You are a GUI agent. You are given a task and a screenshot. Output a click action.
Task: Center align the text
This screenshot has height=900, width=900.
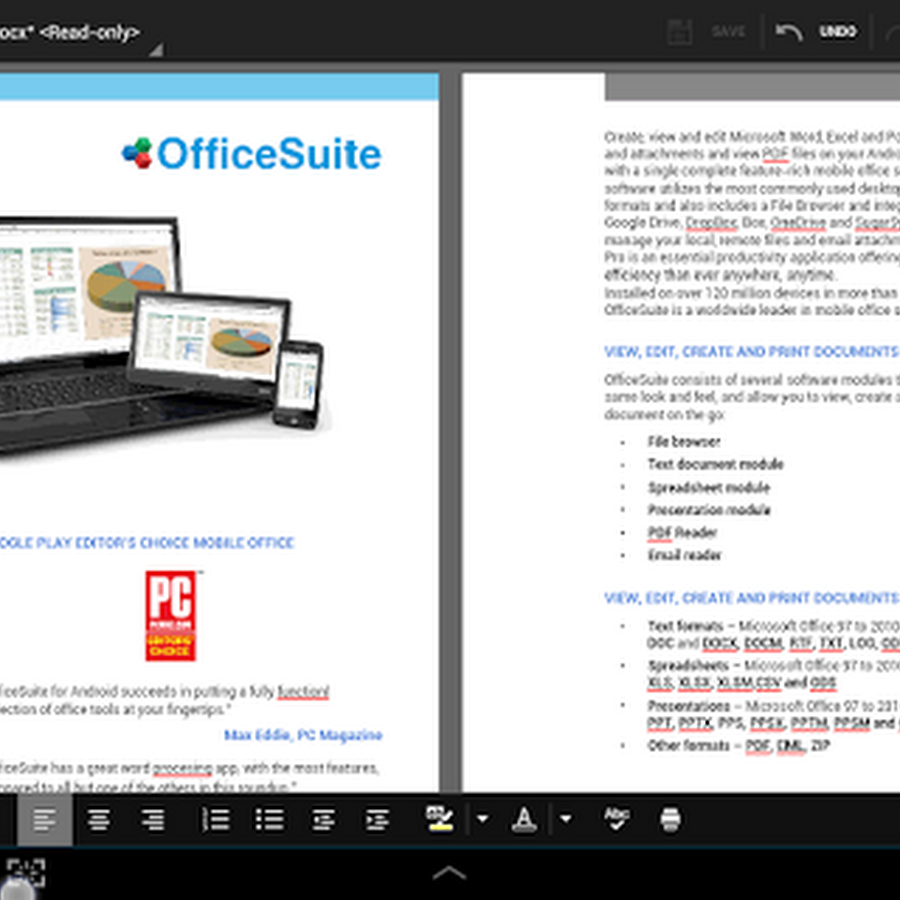[99, 820]
